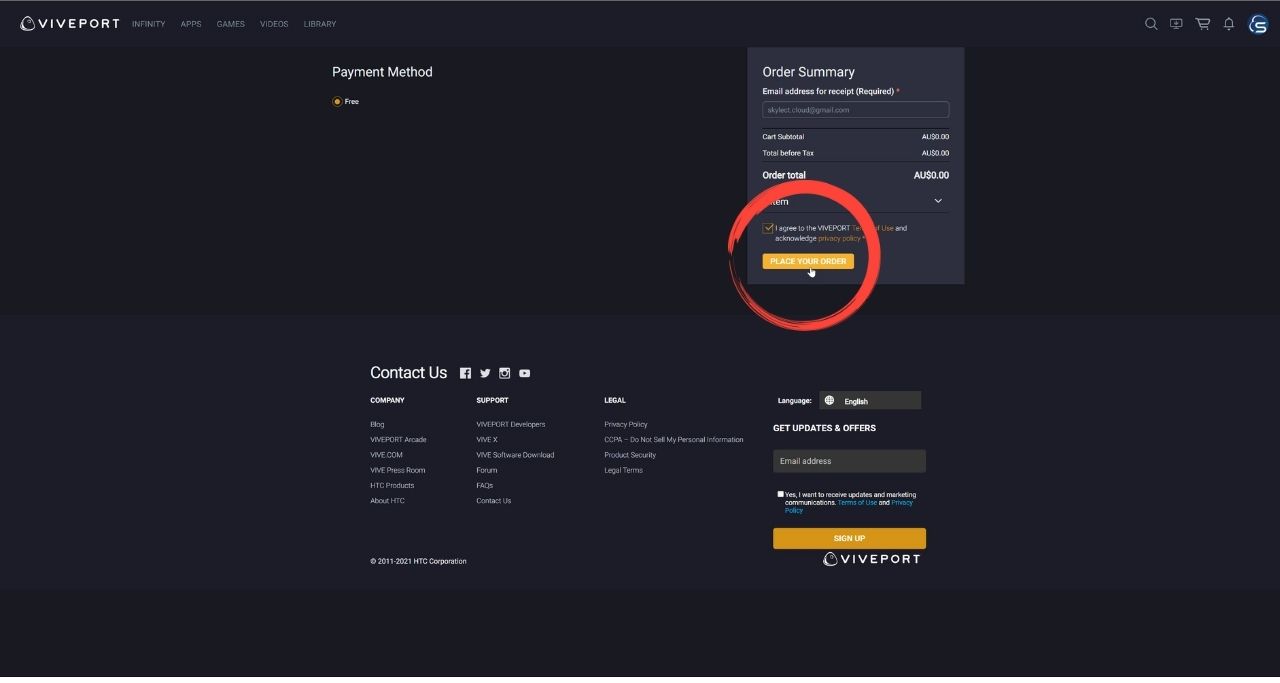Click the Cart Subtotal label
The image size is (1280, 683).
(x=783, y=137)
